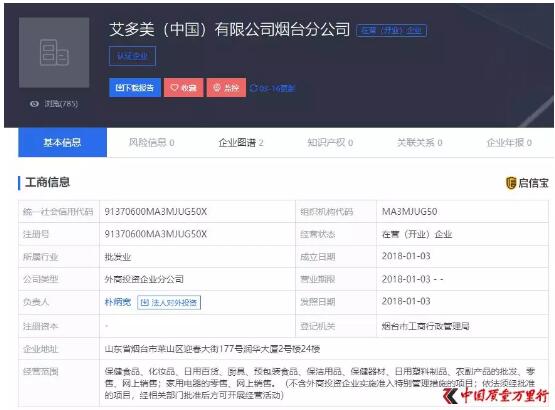The width and height of the screenshot is (555, 410).
Task: Click the 经营状态 value 在营(开业)企业 in table
Action: [417, 234]
